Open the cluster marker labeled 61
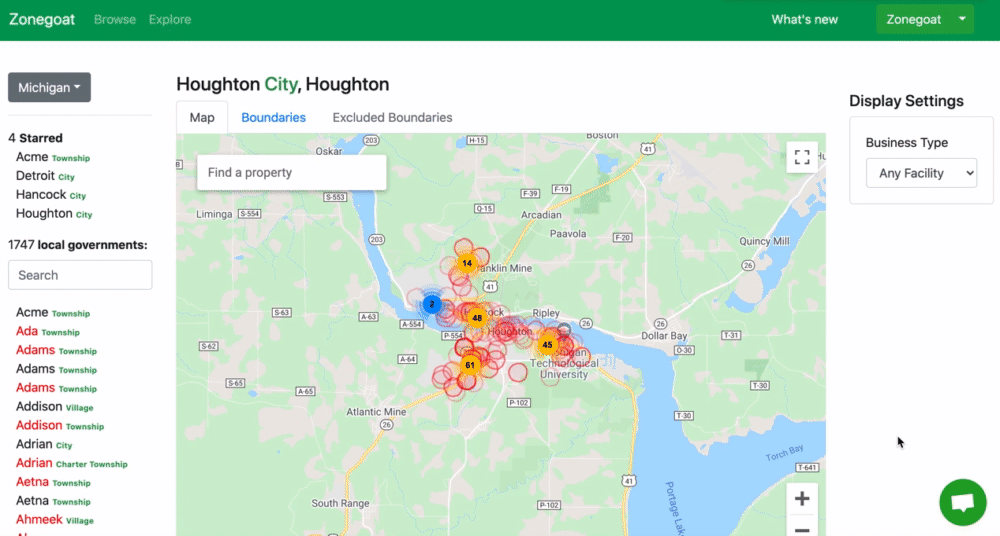This screenshot has height=536, width=1000. click(469, 365)
